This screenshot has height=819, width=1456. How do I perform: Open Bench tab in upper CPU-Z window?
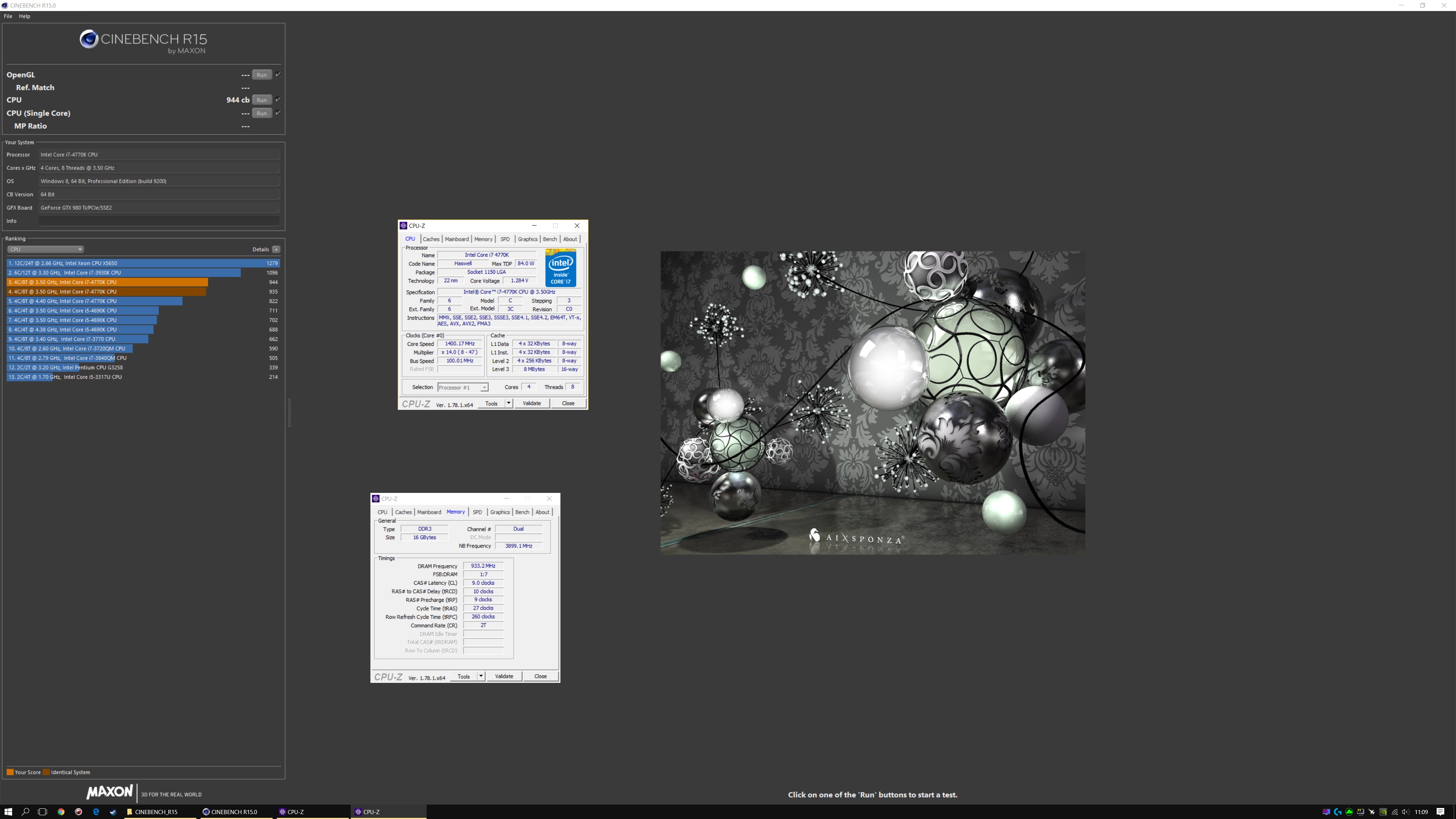click(549, 239)
